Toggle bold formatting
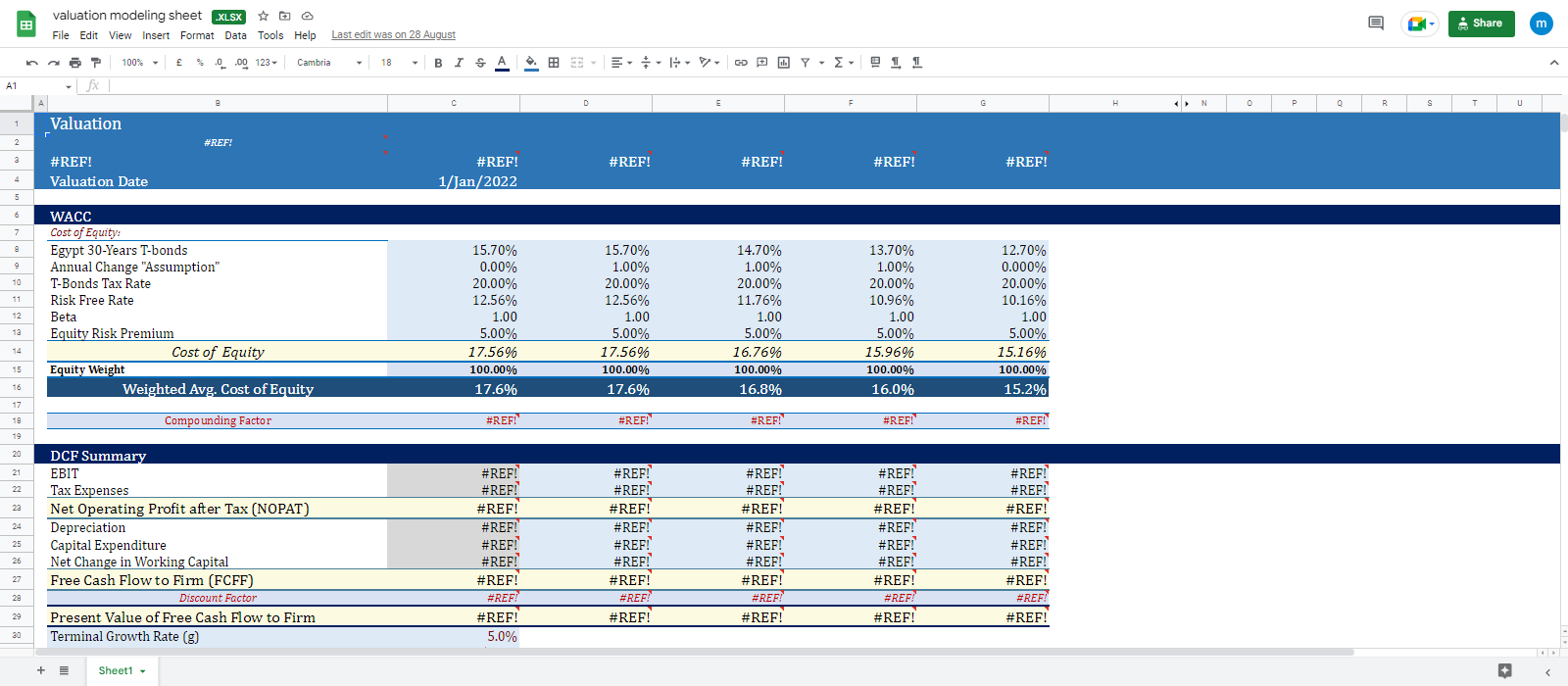 click(438, 63)
